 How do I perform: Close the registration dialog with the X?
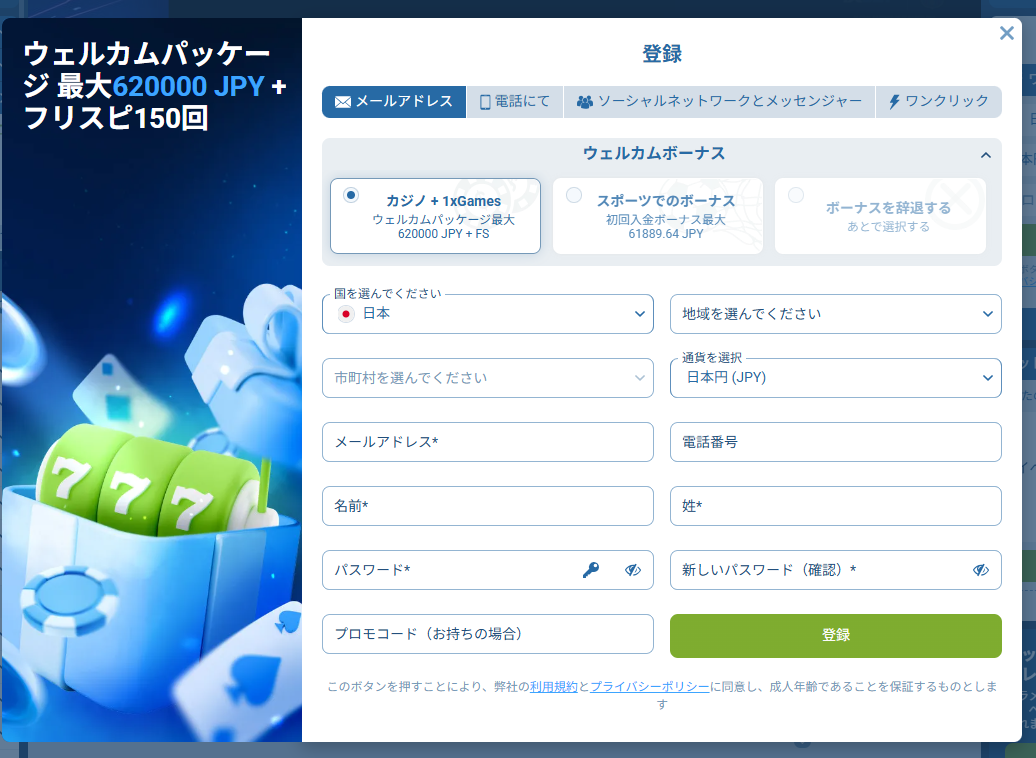click(1006, 33)
